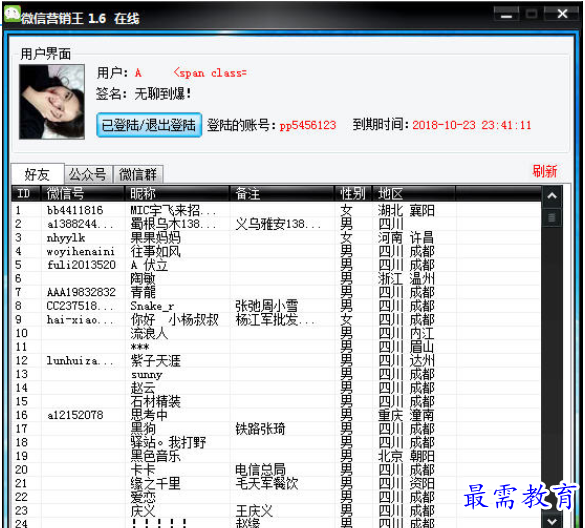Click scroll up arrow of friend list
Screen dimensions: 585x528
(552, 195)
